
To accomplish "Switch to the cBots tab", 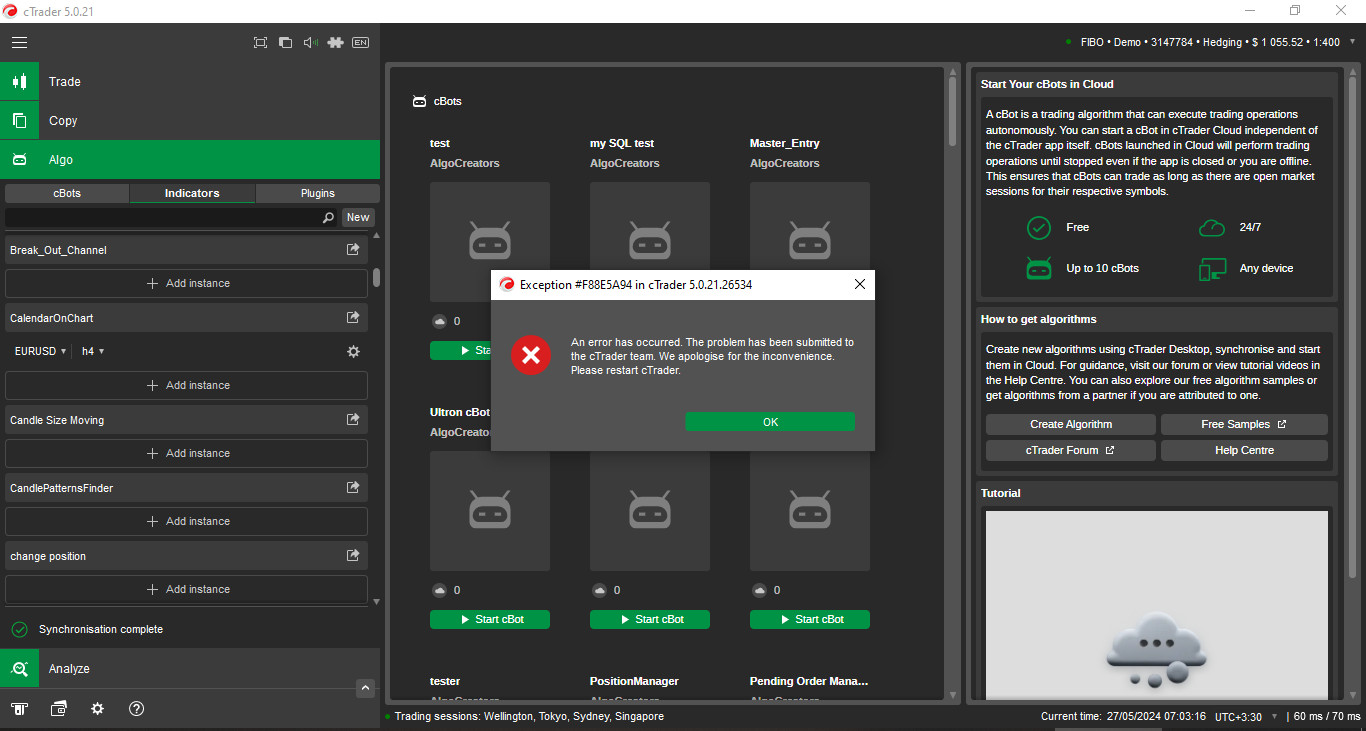I will 67,193.
